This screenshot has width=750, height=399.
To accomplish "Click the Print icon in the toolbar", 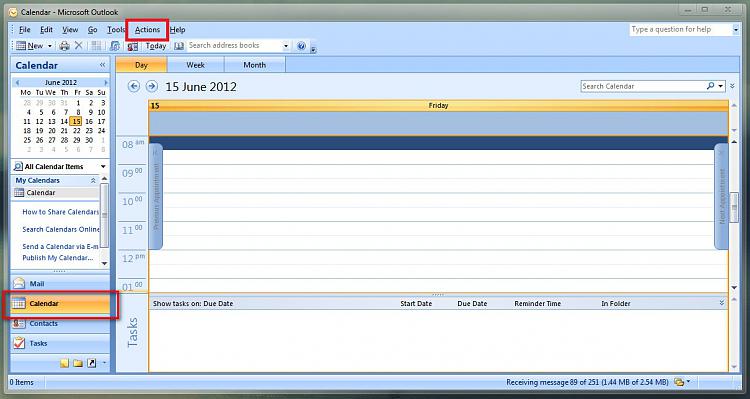I will click(x=65, y=46).
